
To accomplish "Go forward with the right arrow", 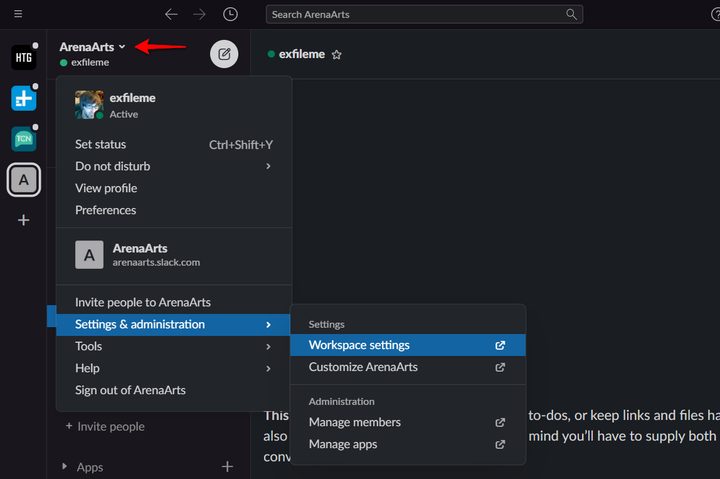I will [199, 14].
